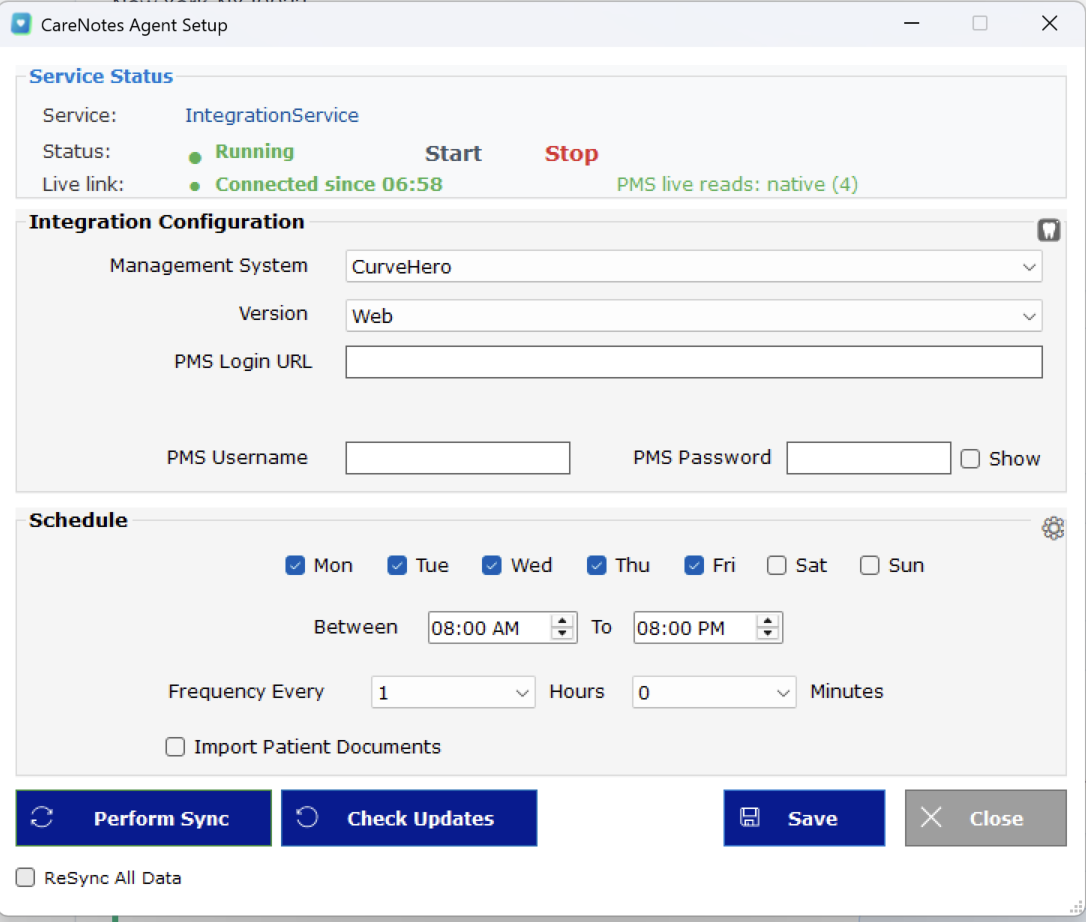
Task: Click the CareNotes app icon in title bar
Action: (x=21, y=24)
